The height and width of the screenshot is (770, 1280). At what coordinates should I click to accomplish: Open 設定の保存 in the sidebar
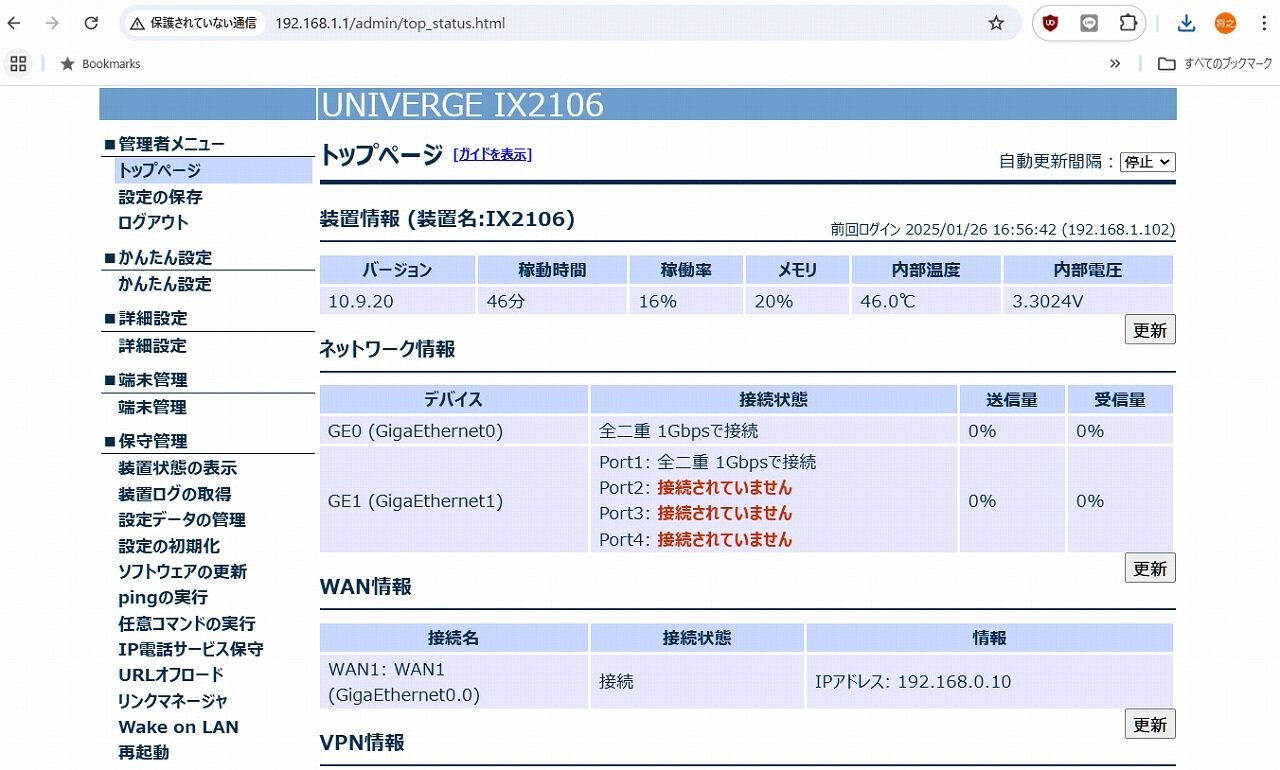(160, 197)
